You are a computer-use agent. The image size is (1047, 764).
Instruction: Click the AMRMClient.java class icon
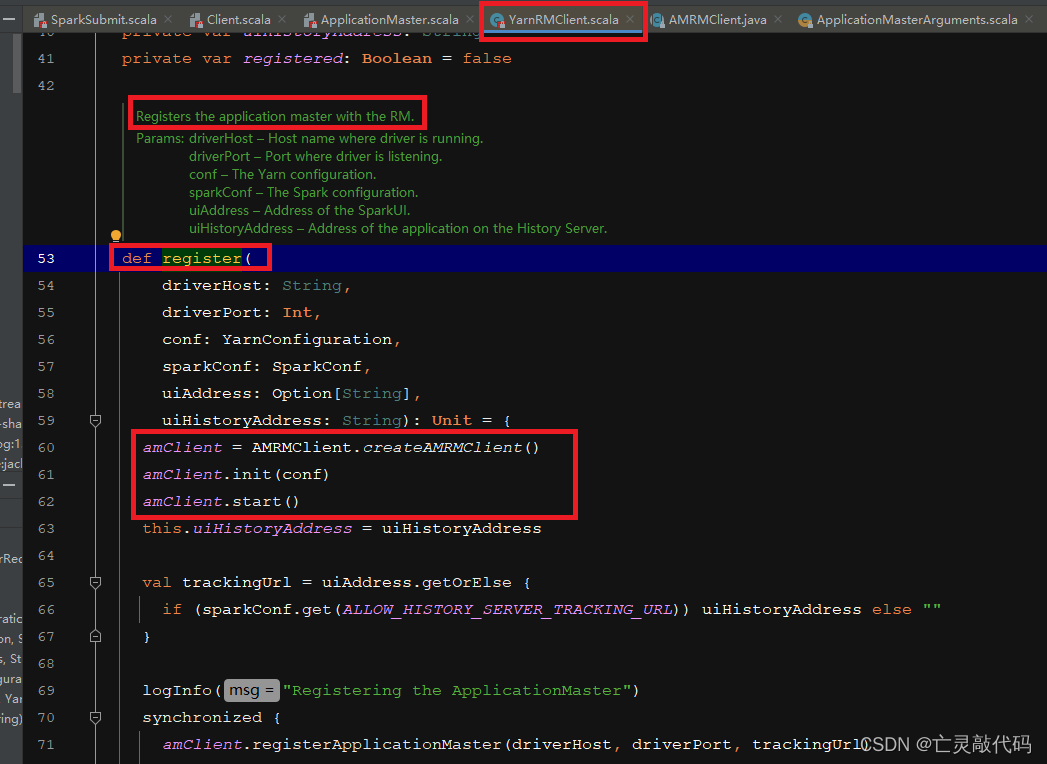pos(658,20)
